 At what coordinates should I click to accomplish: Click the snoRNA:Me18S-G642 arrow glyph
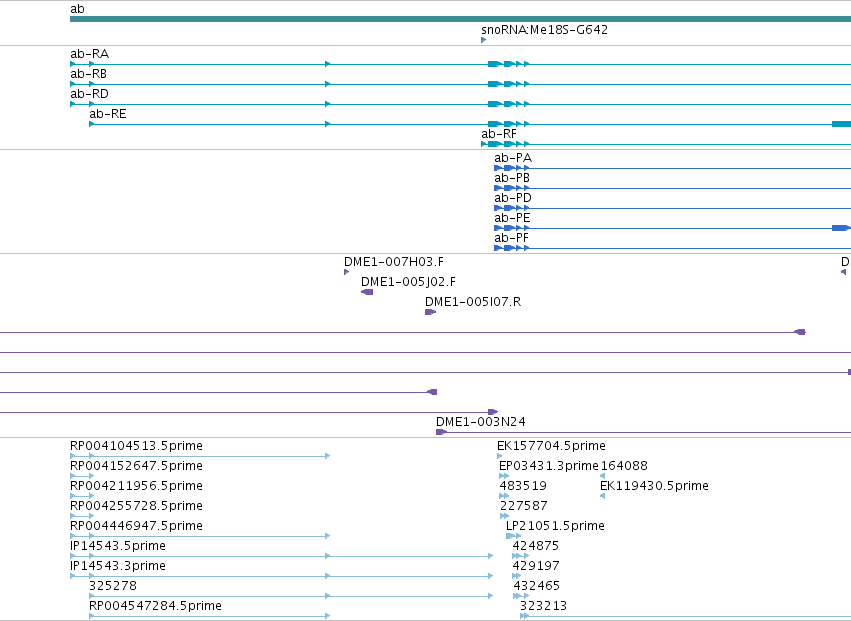click(x=484, y=40)
